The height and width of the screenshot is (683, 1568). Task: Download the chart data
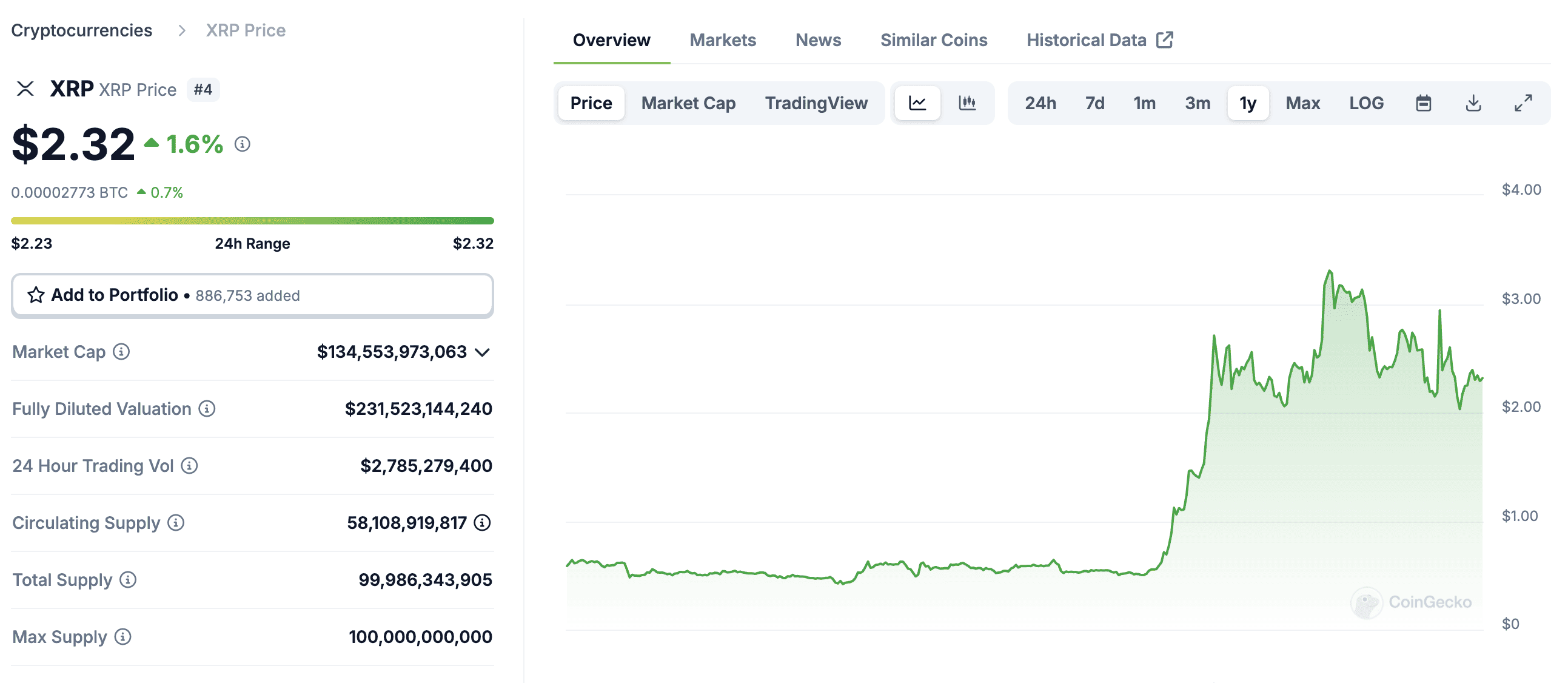pyautogui.click(x=1474, y=103)
